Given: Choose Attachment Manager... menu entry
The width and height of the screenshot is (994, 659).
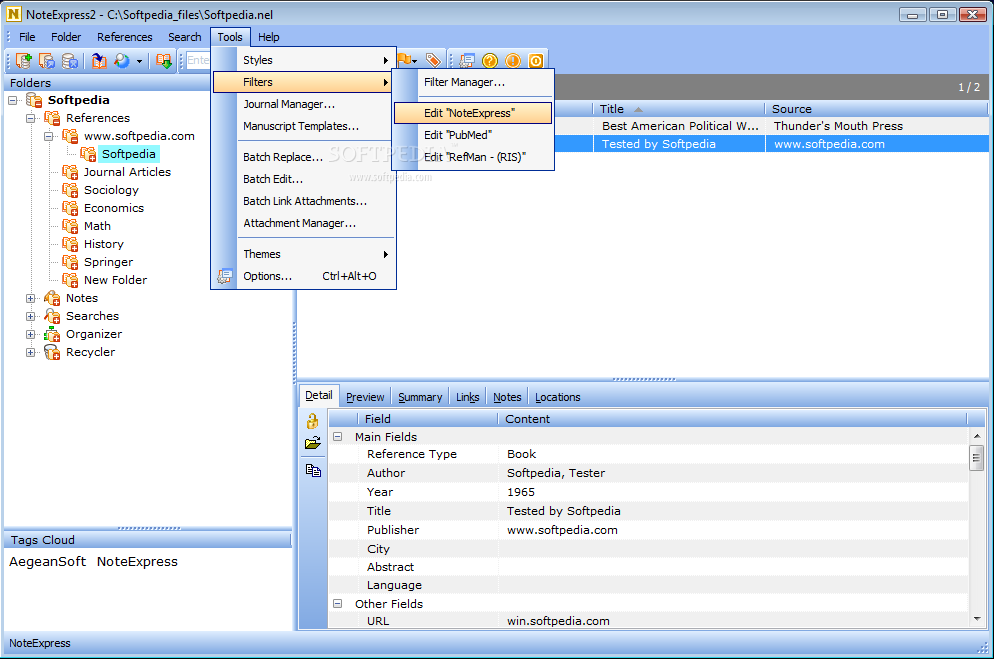Looking at the screenshot, I should [304, 223].
